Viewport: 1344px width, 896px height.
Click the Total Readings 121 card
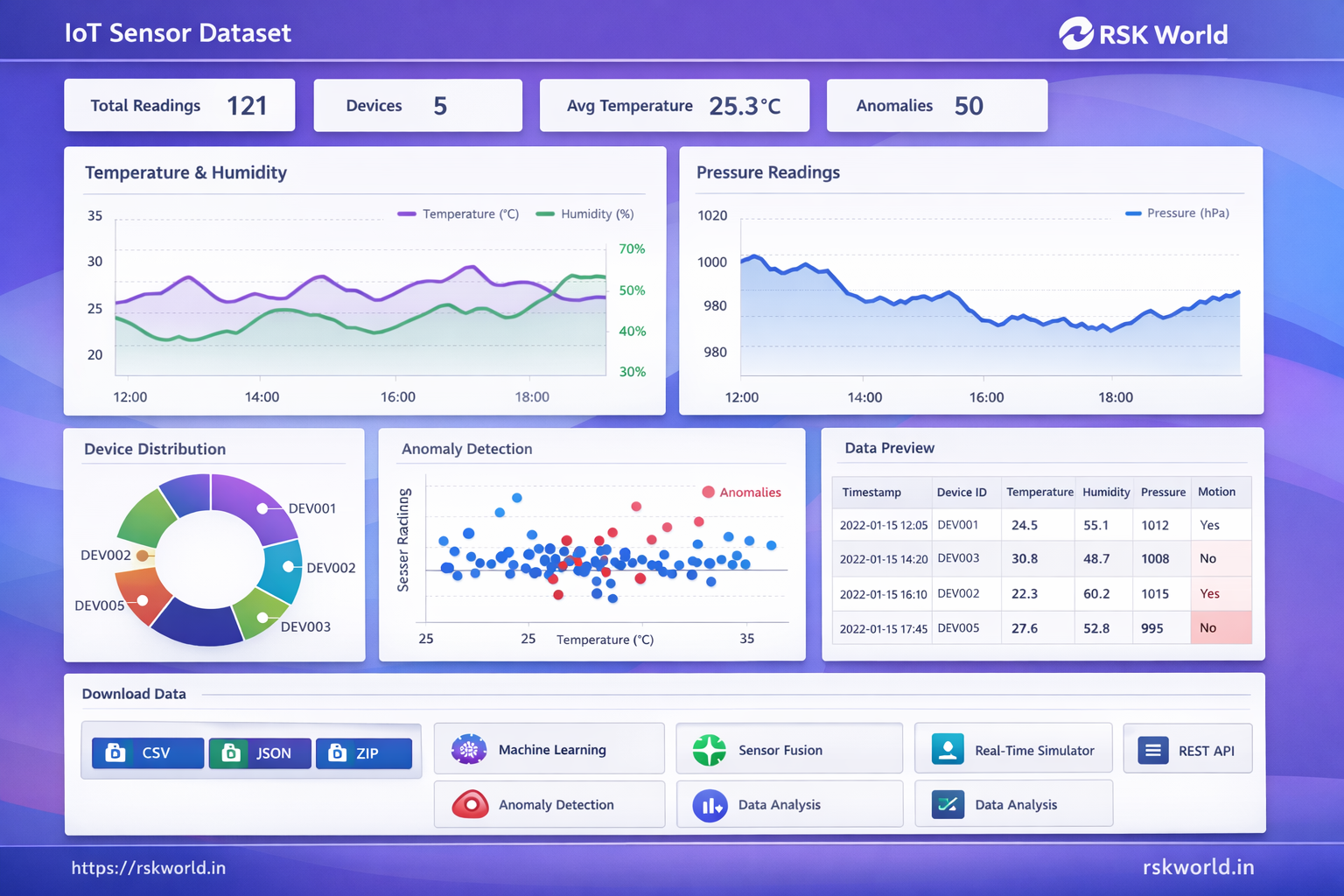pyautogui.click(x=179, y=105)
